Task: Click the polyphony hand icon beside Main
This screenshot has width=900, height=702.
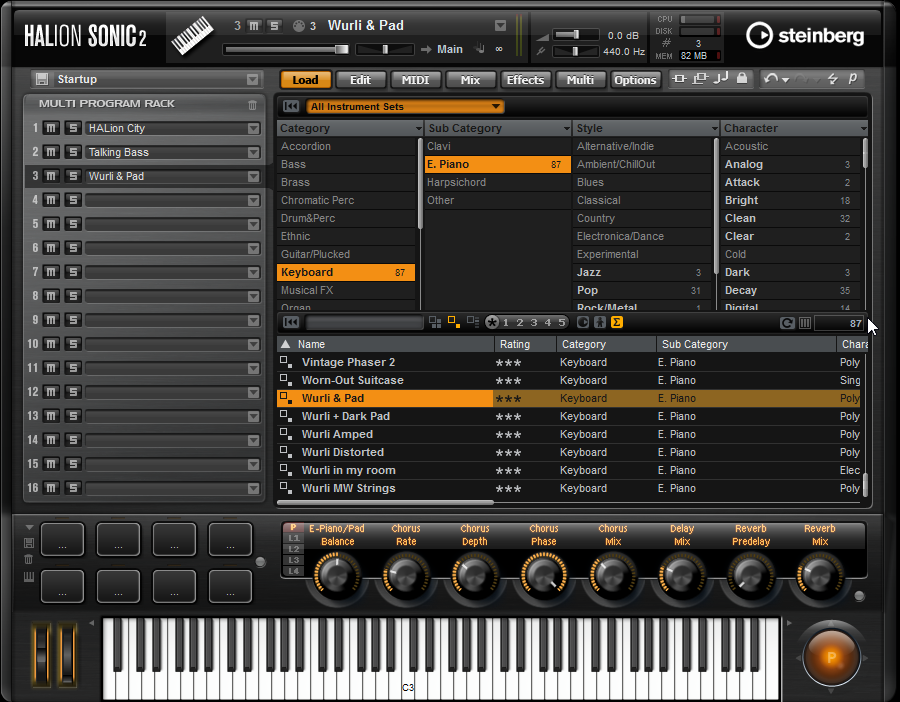Action: click(x=480, y=49)
